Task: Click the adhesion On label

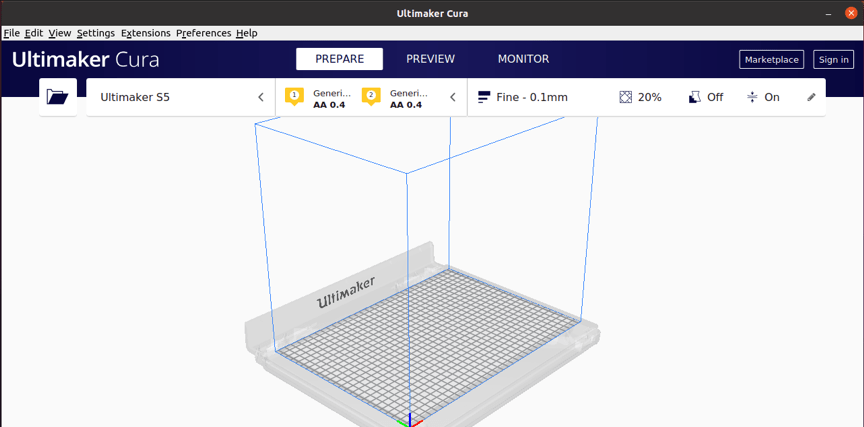Action: [772, 98]
